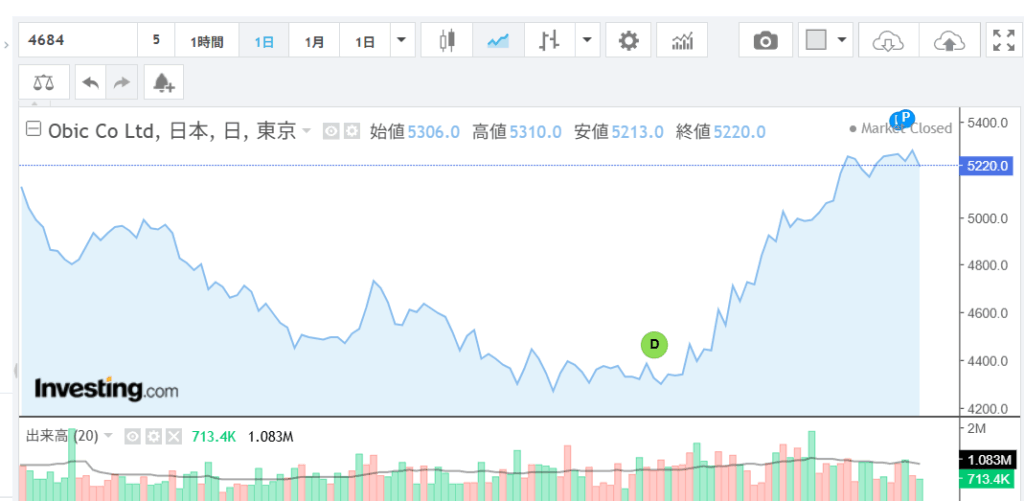Open 出来高 indicator settings gear
This screenshot has height=501, width=1024.
(x=153, y=436)
